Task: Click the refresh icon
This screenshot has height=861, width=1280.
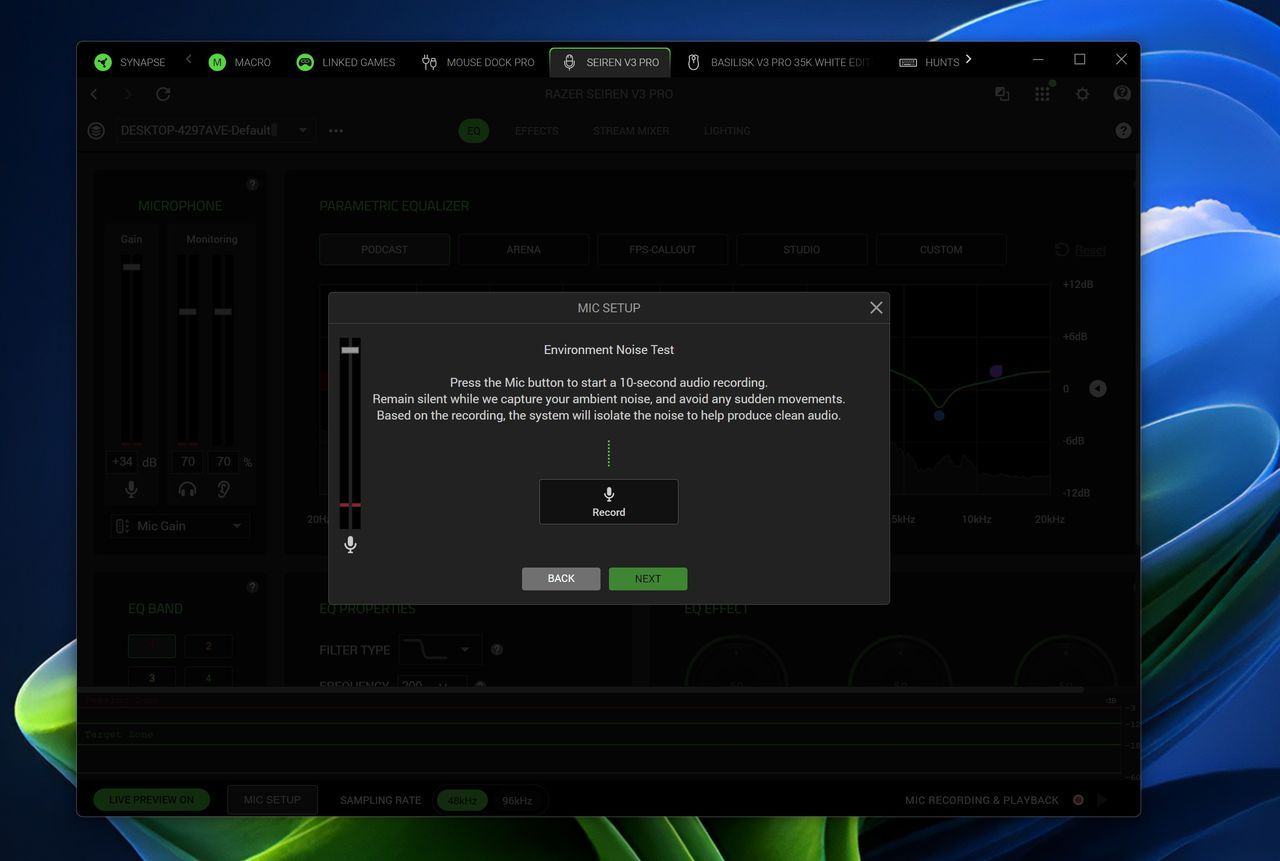Action: 163,94
